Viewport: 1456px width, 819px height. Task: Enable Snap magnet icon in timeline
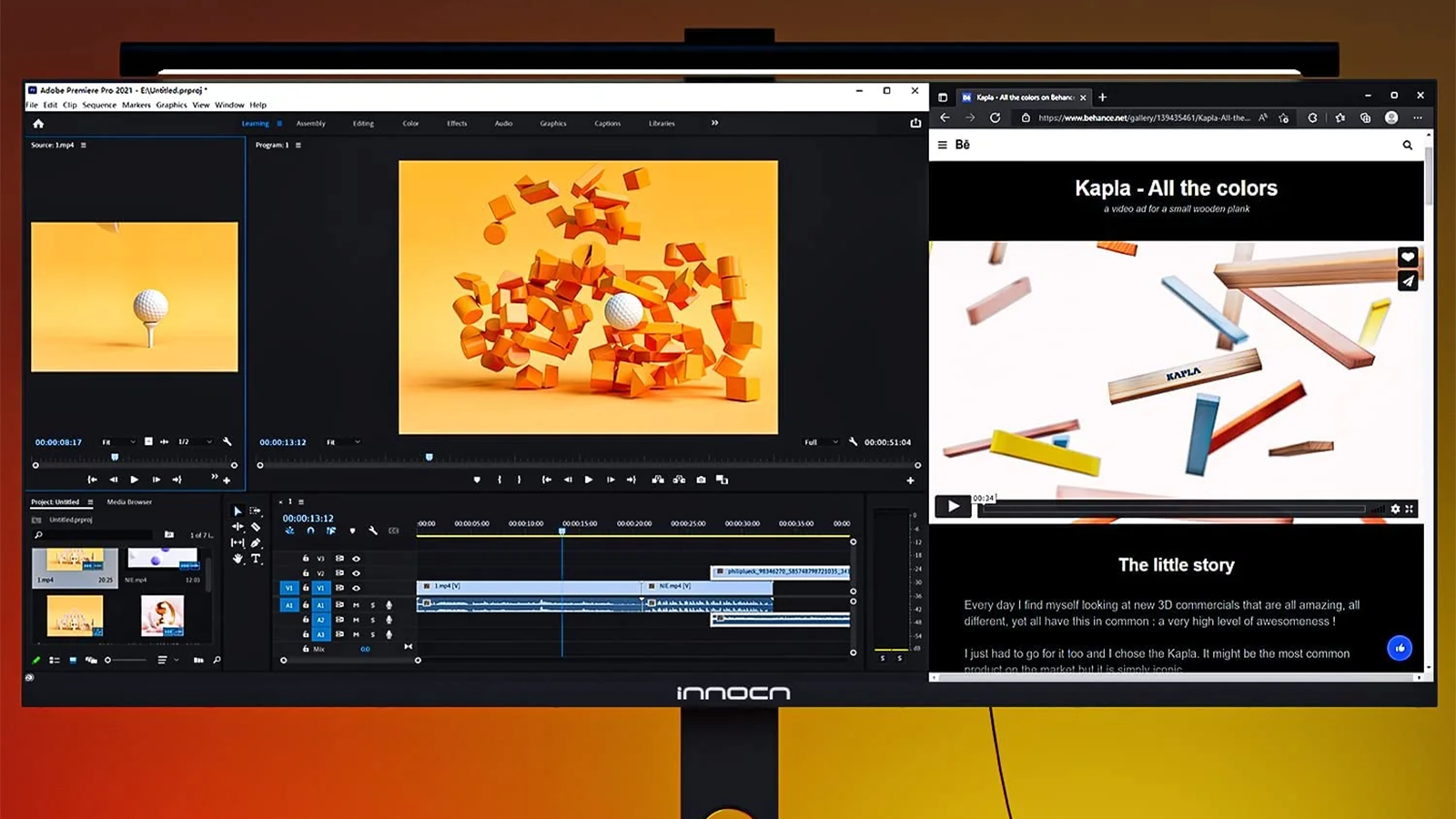point(310,531)
